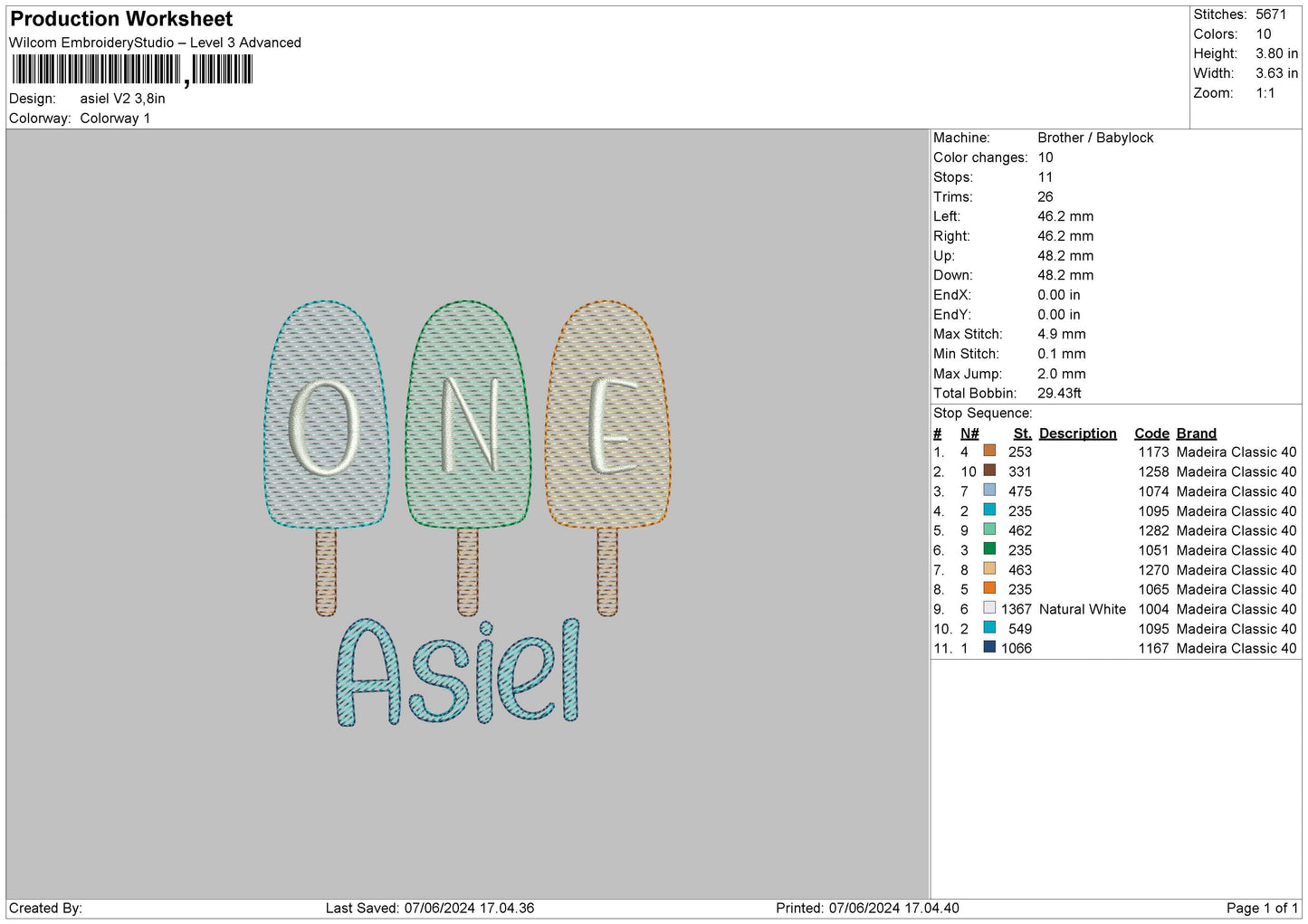Click the 'Up:' label
The width and height of the screenshot is (1308, 924).
tap(944, 256)
